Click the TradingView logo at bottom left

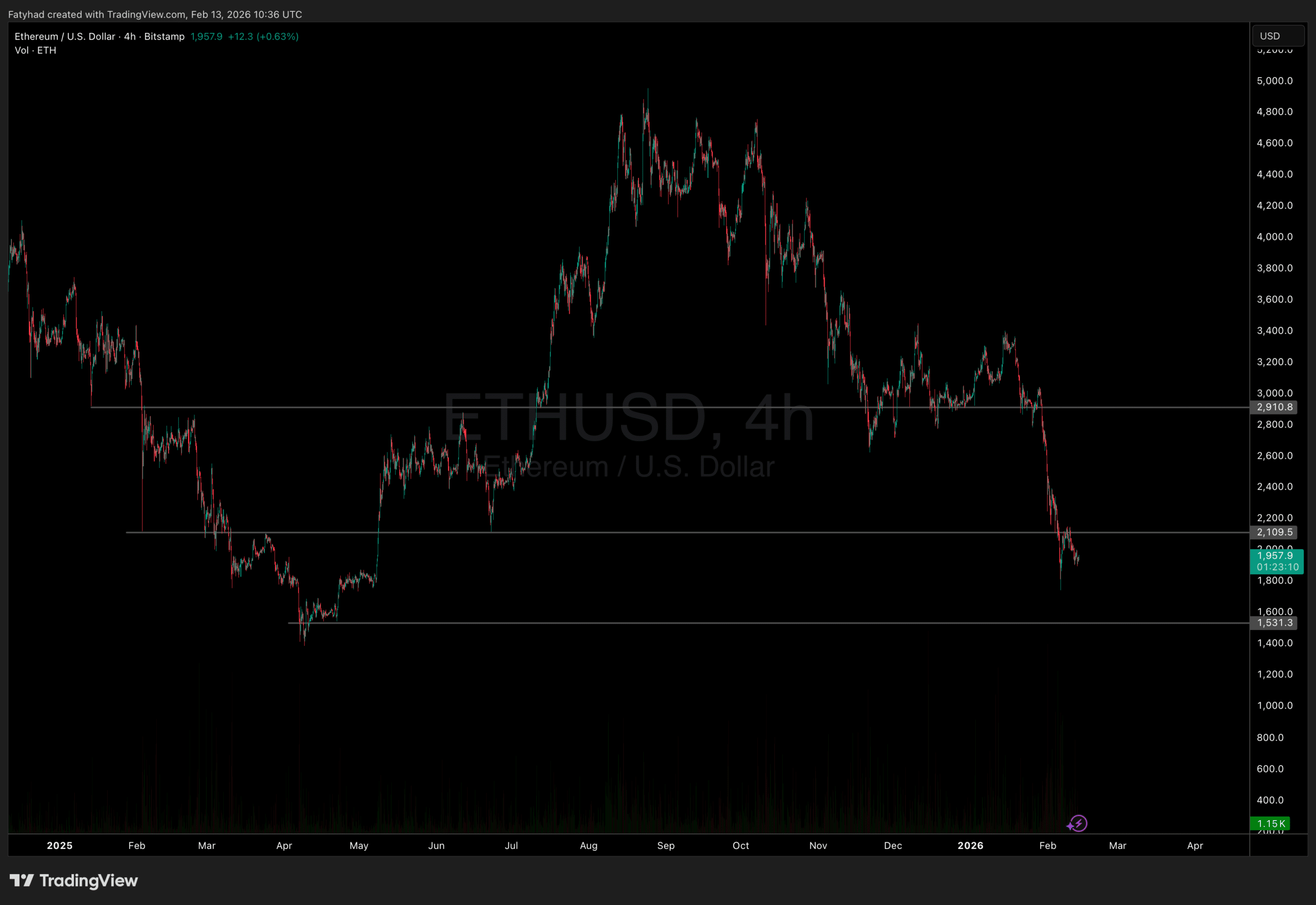[74, 881]
